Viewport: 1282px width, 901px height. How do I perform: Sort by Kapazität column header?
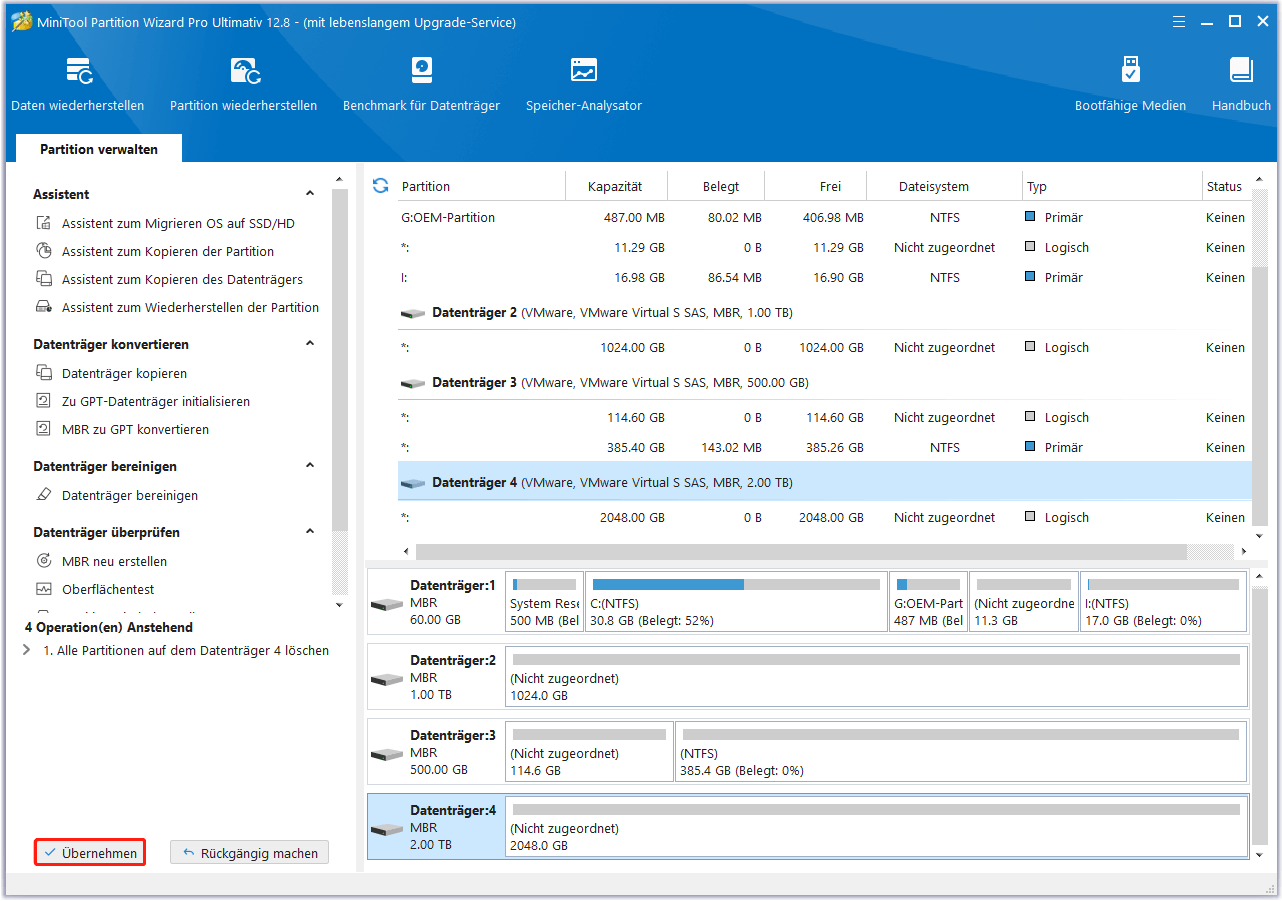click(615, 186)
